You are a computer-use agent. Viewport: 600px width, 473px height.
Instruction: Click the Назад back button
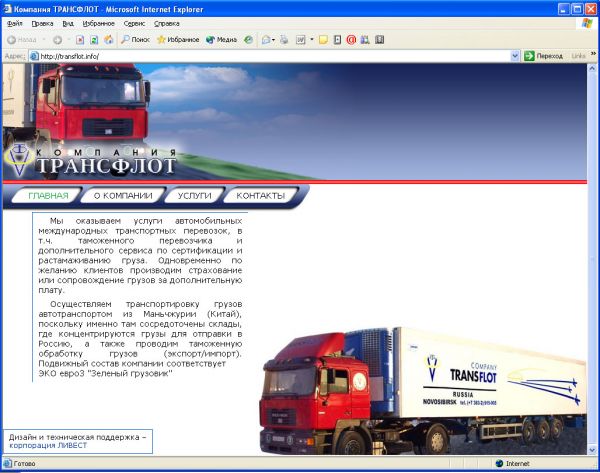(x=22, y=40)
